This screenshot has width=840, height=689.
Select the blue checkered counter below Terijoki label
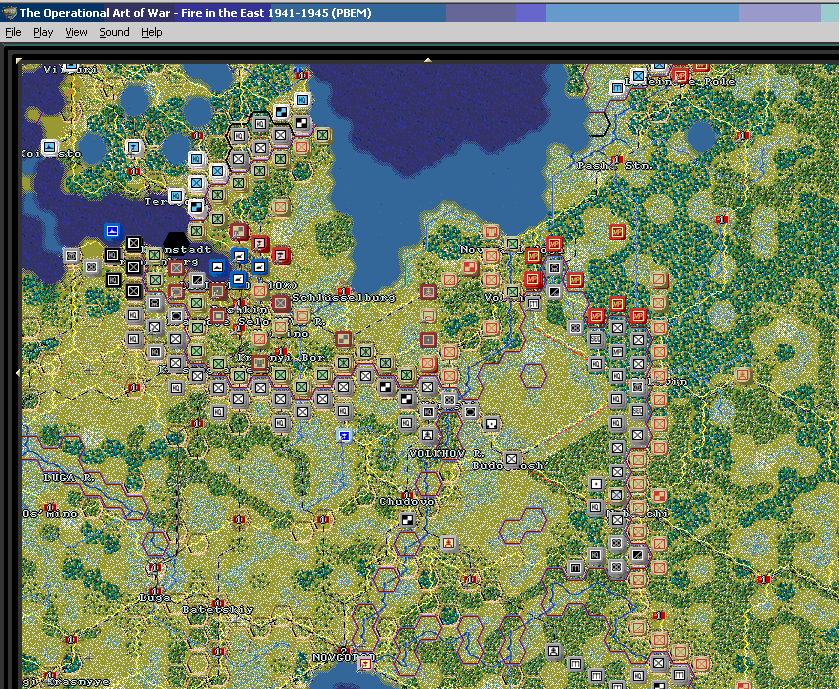click(x=197, y=207)
